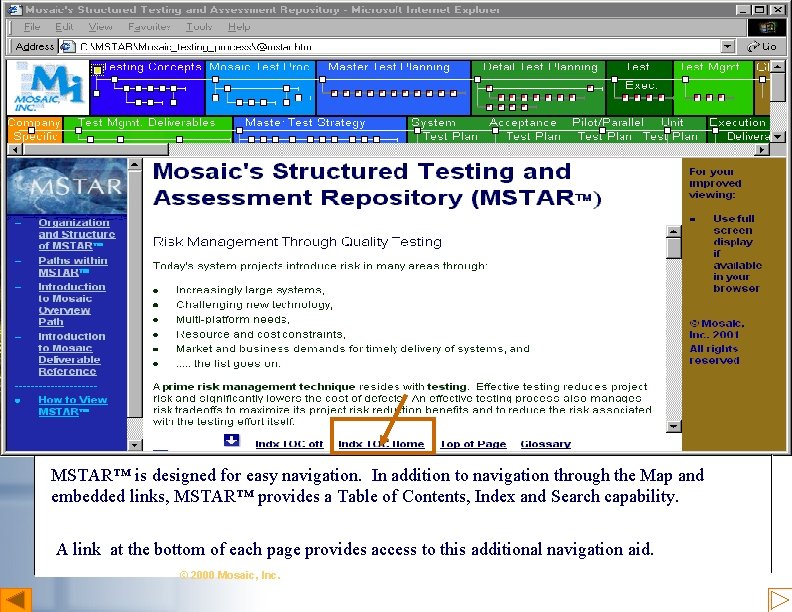Click the text Use full screen display
The width and height of the screenshot is (792, 612).
(736, 253)
